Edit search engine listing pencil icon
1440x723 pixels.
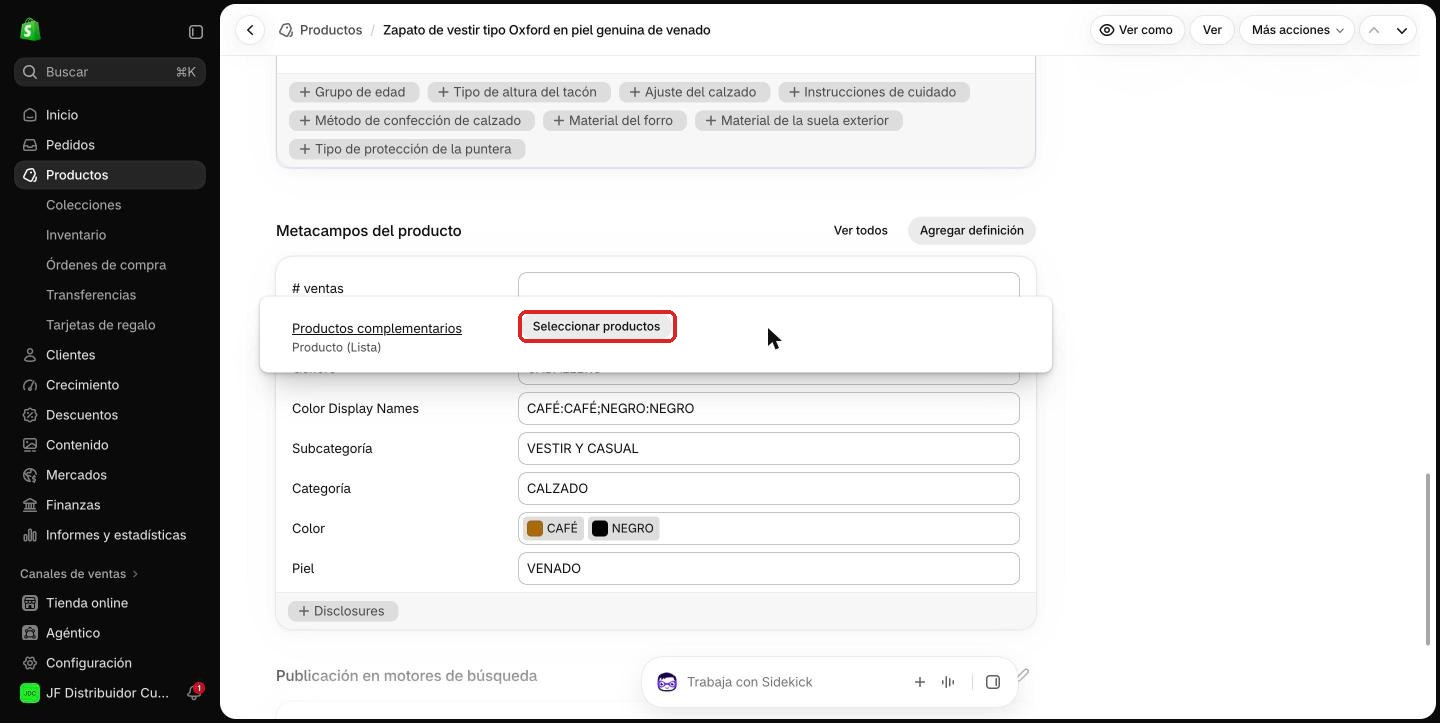coord(1023,675)
